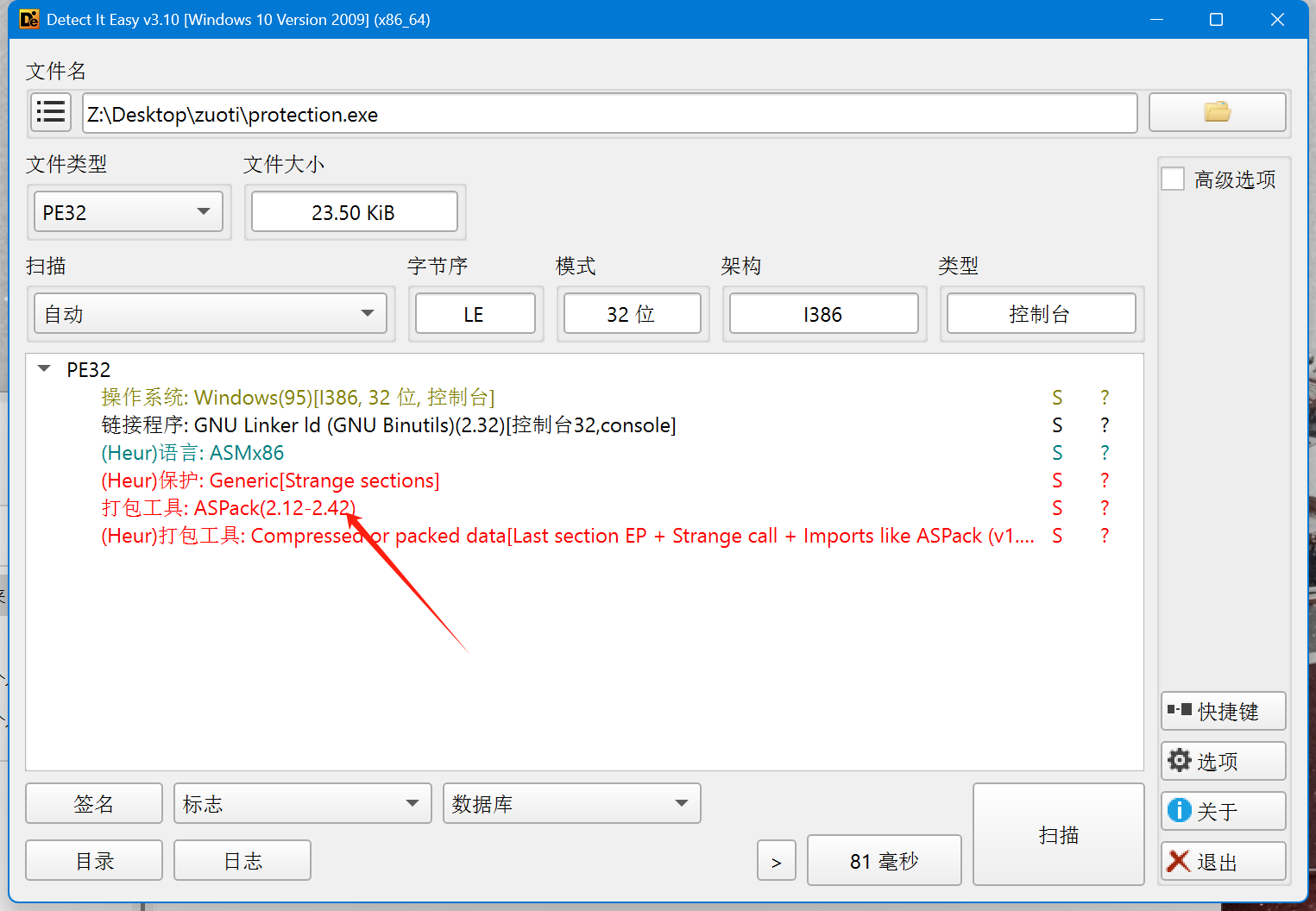1316x911 pixels.
Task: Click ? link on ASPack(2.12-2.42) row
Action: [1105, 507]
